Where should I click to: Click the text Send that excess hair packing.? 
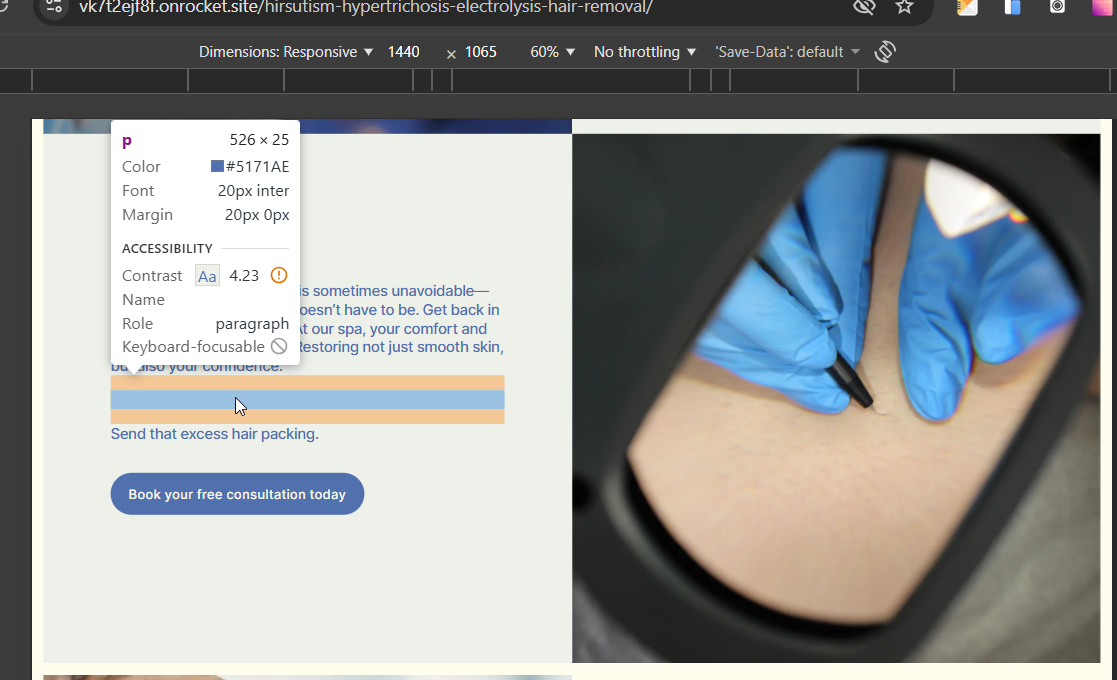tap(214, 434)
